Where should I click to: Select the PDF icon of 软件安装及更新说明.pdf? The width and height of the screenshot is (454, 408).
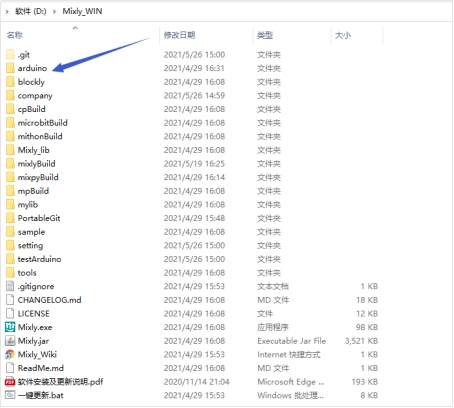[x=10, y=382]
